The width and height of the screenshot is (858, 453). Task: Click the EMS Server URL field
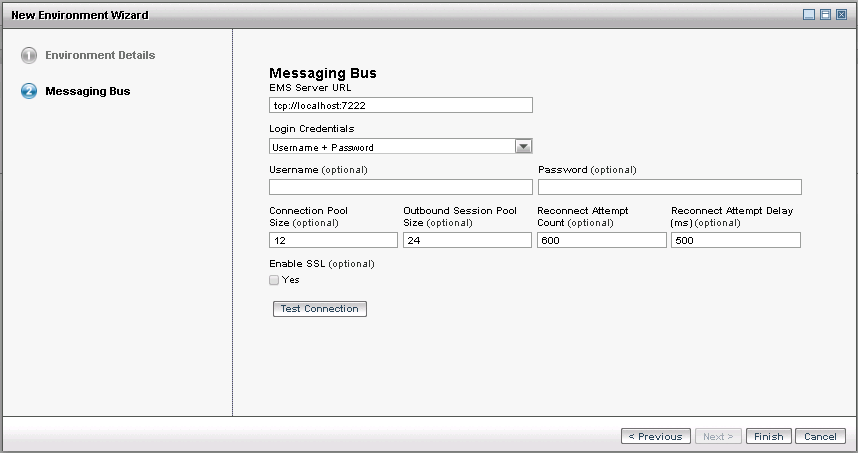coord(401,105)
